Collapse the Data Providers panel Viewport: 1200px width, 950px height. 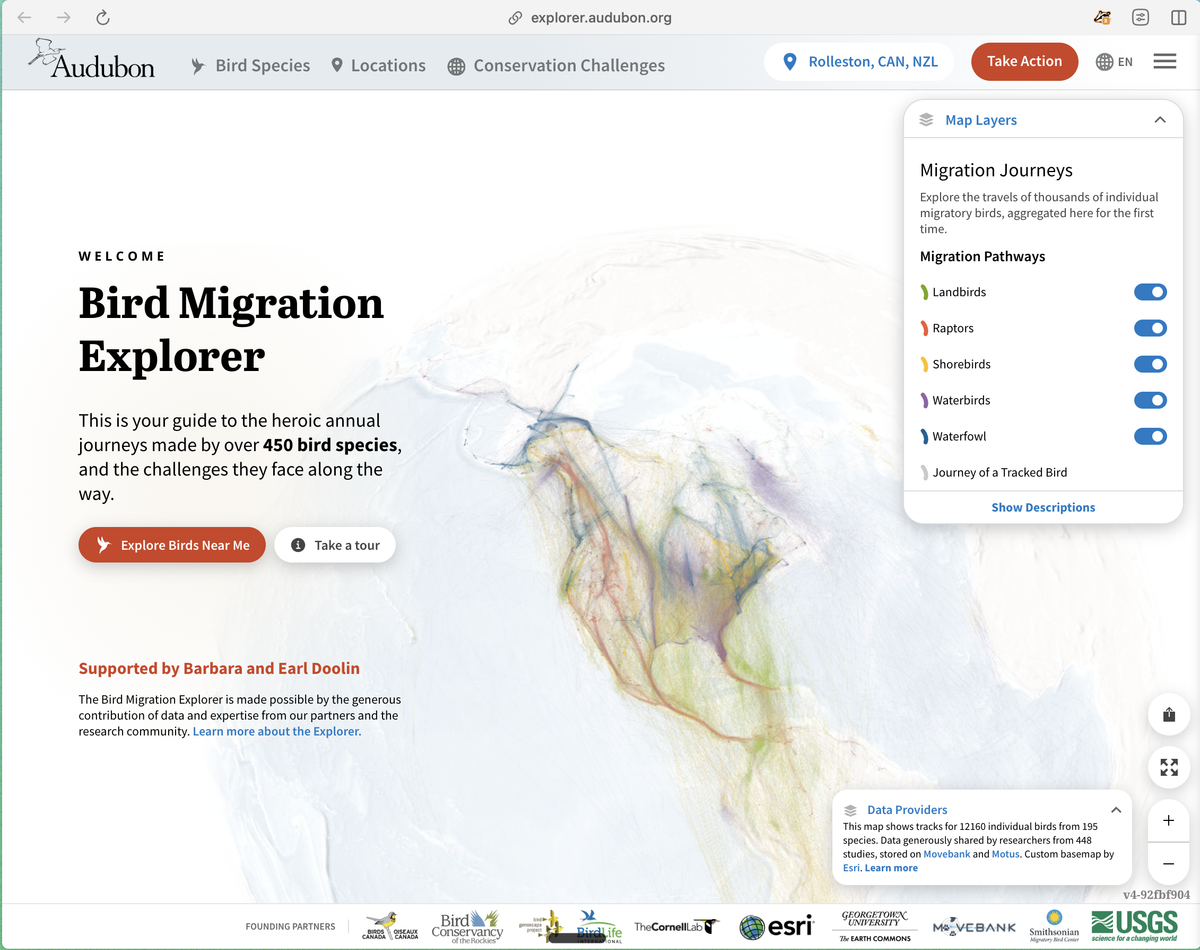click(1116, 810)
